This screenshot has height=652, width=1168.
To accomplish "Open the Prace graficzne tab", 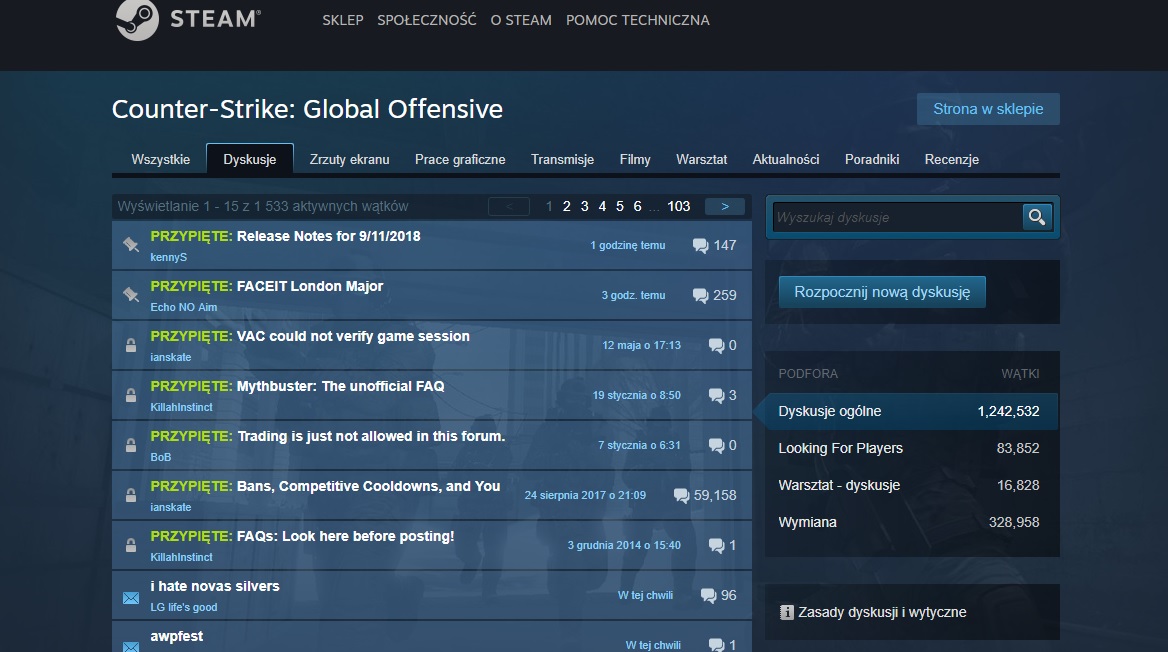I will (x=460, y=159).
